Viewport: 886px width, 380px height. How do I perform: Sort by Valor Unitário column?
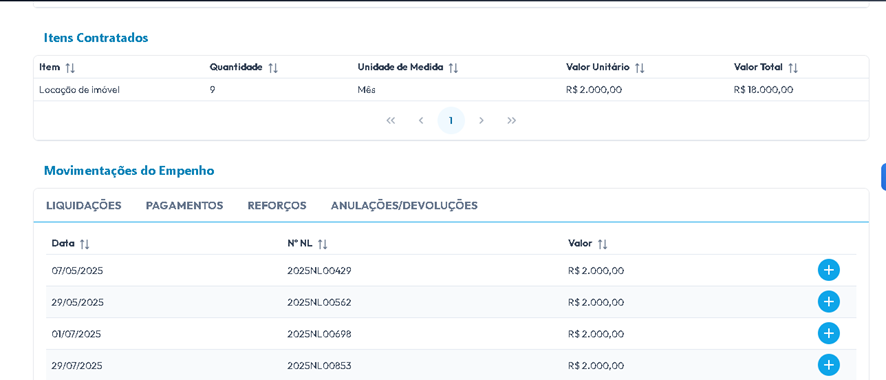click(x=640, y=68)
